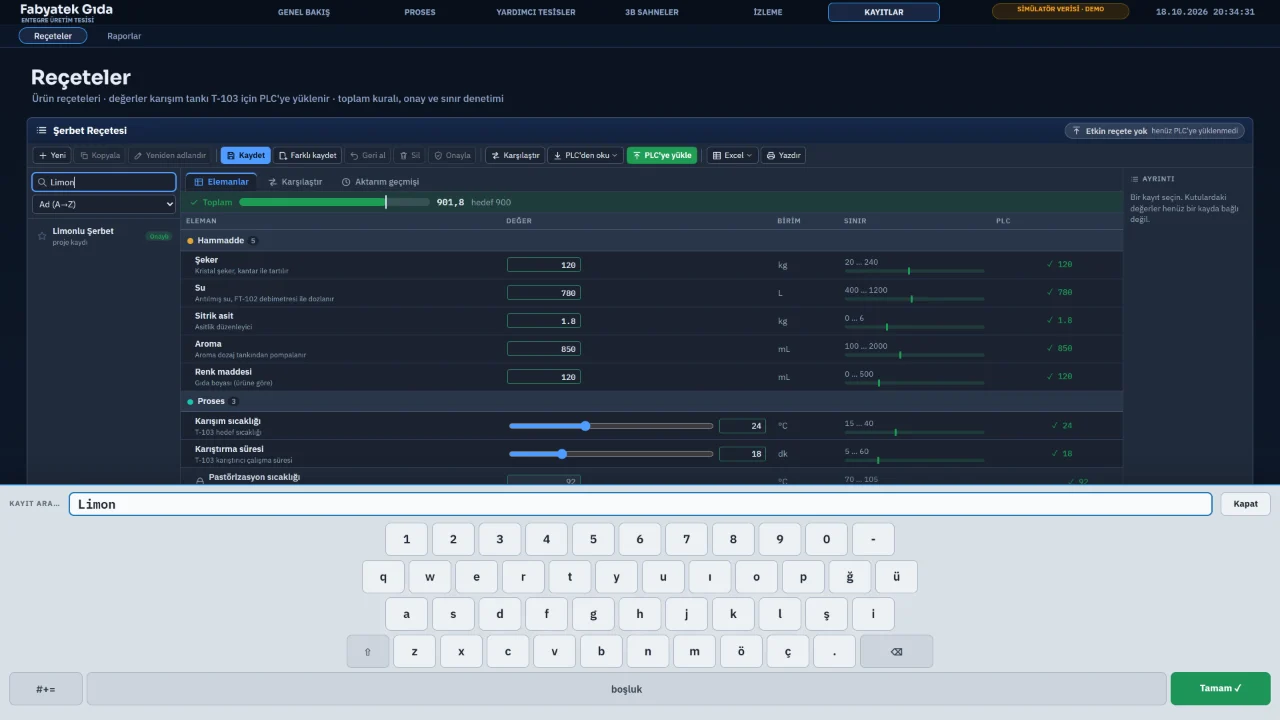Confirm keyboard entry with Tamam
The image size is (1280, 720).
pyautogui.click(x=1220, y=688)
